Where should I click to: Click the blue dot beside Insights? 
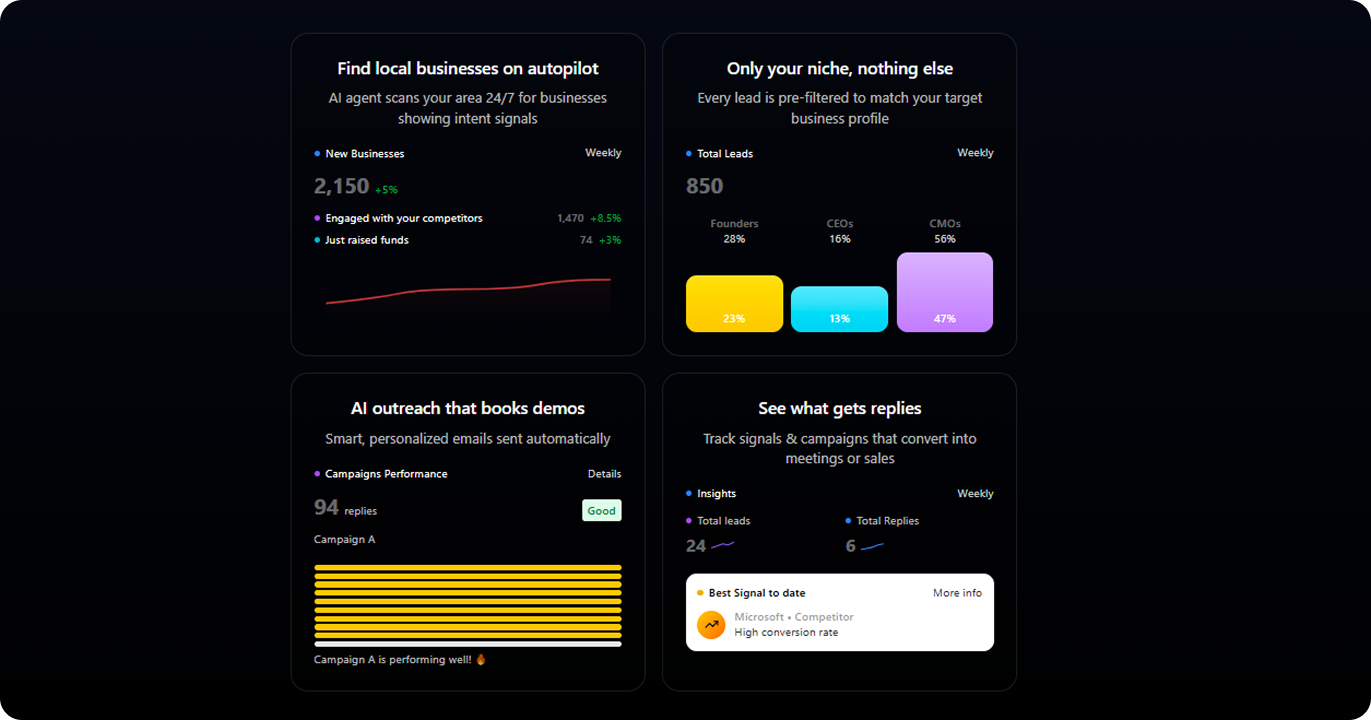point(687,493)
